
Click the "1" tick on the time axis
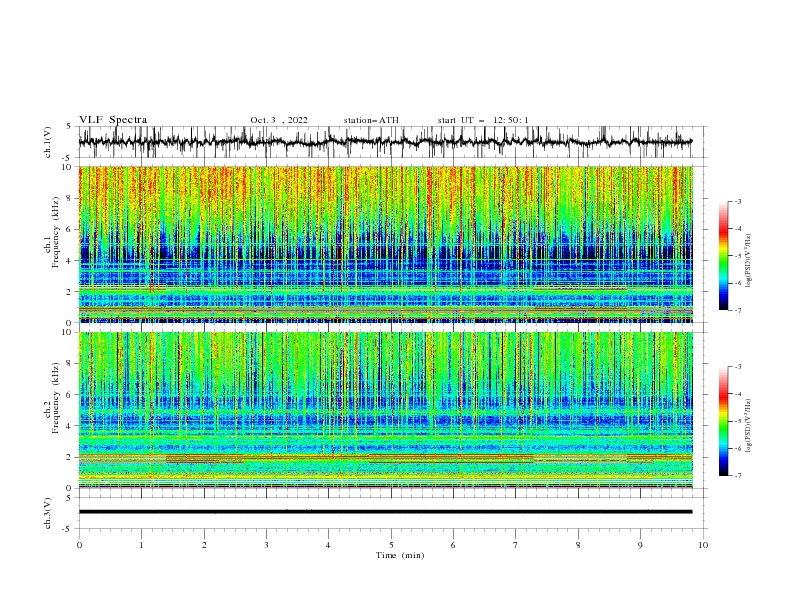click(x=141, y=545)
